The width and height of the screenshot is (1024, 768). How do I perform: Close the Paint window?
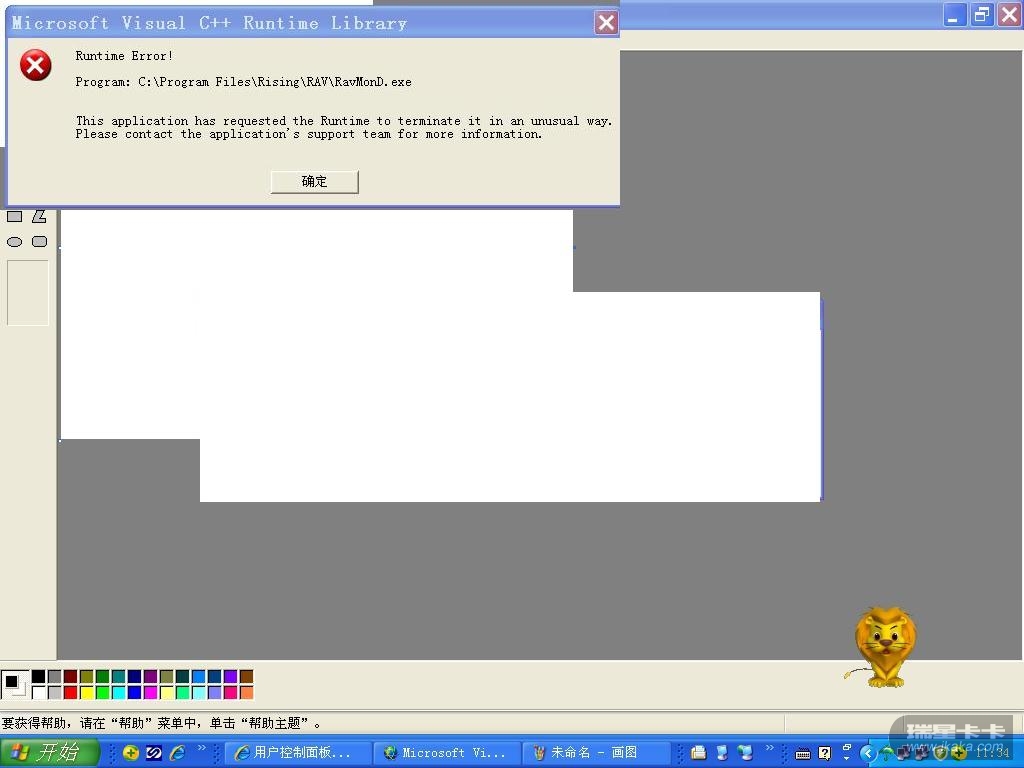(1008, 14)
